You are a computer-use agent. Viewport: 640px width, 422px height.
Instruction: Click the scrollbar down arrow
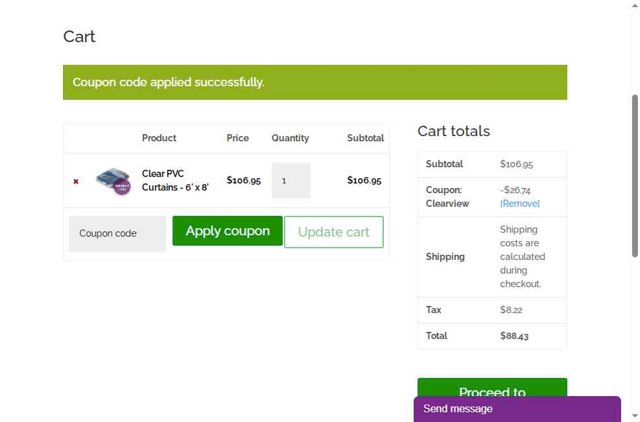[635, 417]
